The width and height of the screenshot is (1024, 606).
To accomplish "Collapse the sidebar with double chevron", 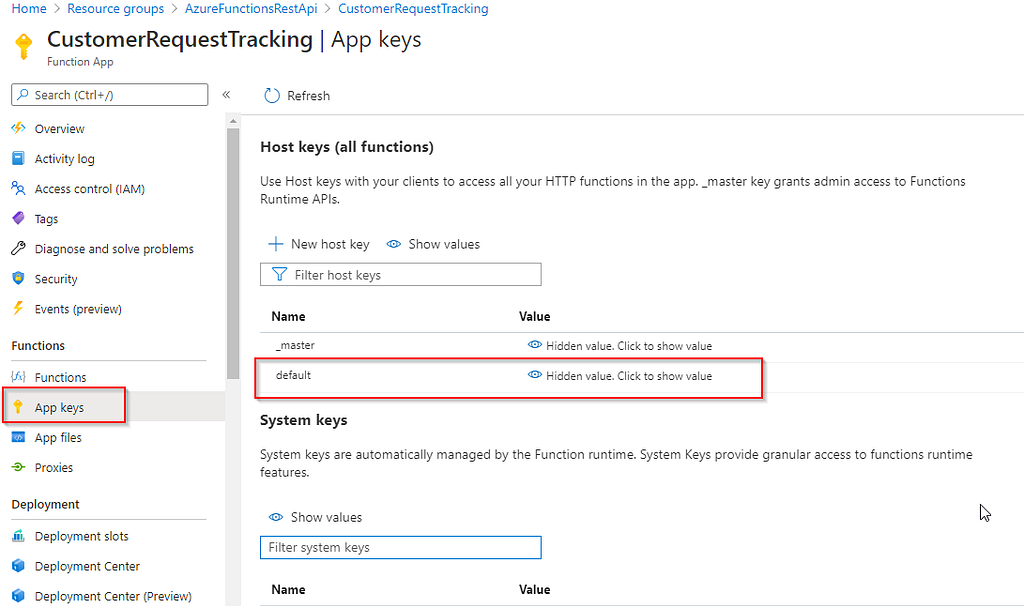I will click(226, 95).
